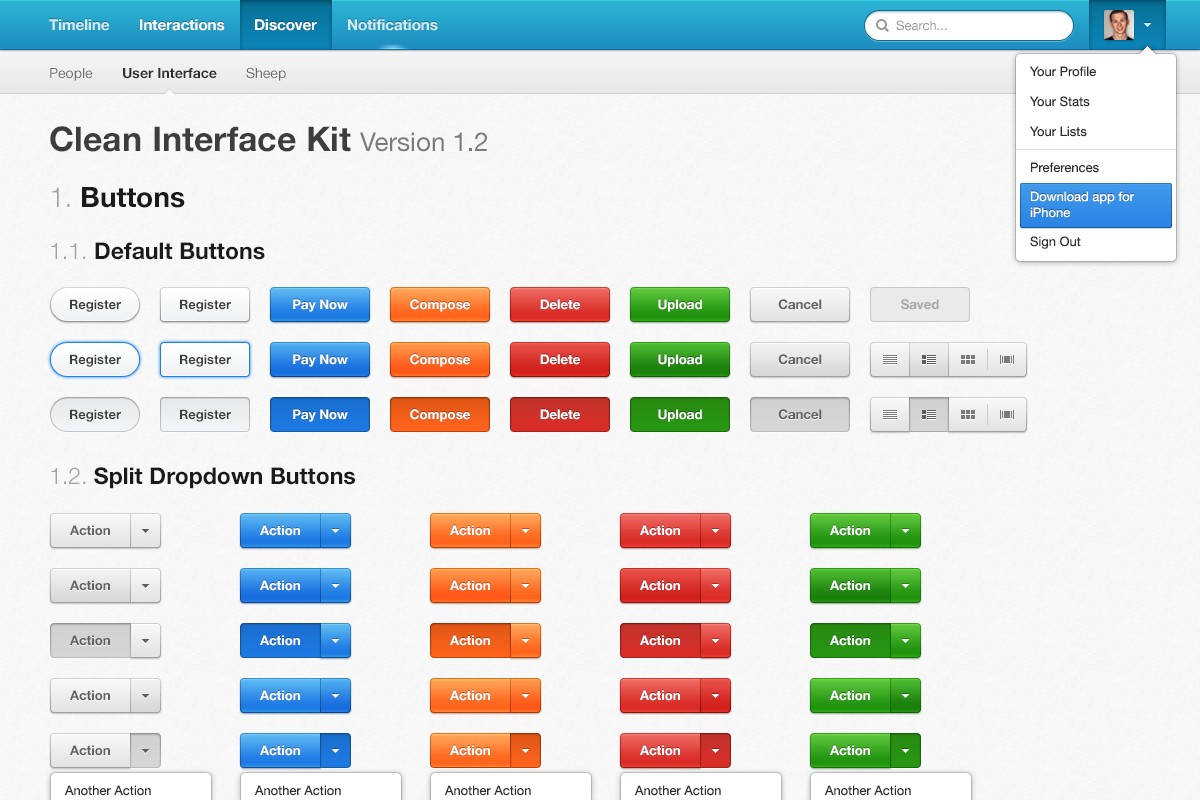Viewport: 1200px width, 800px height.
Task: Open blue Action dropdown arrow in first split row
Action: [335, 531]
